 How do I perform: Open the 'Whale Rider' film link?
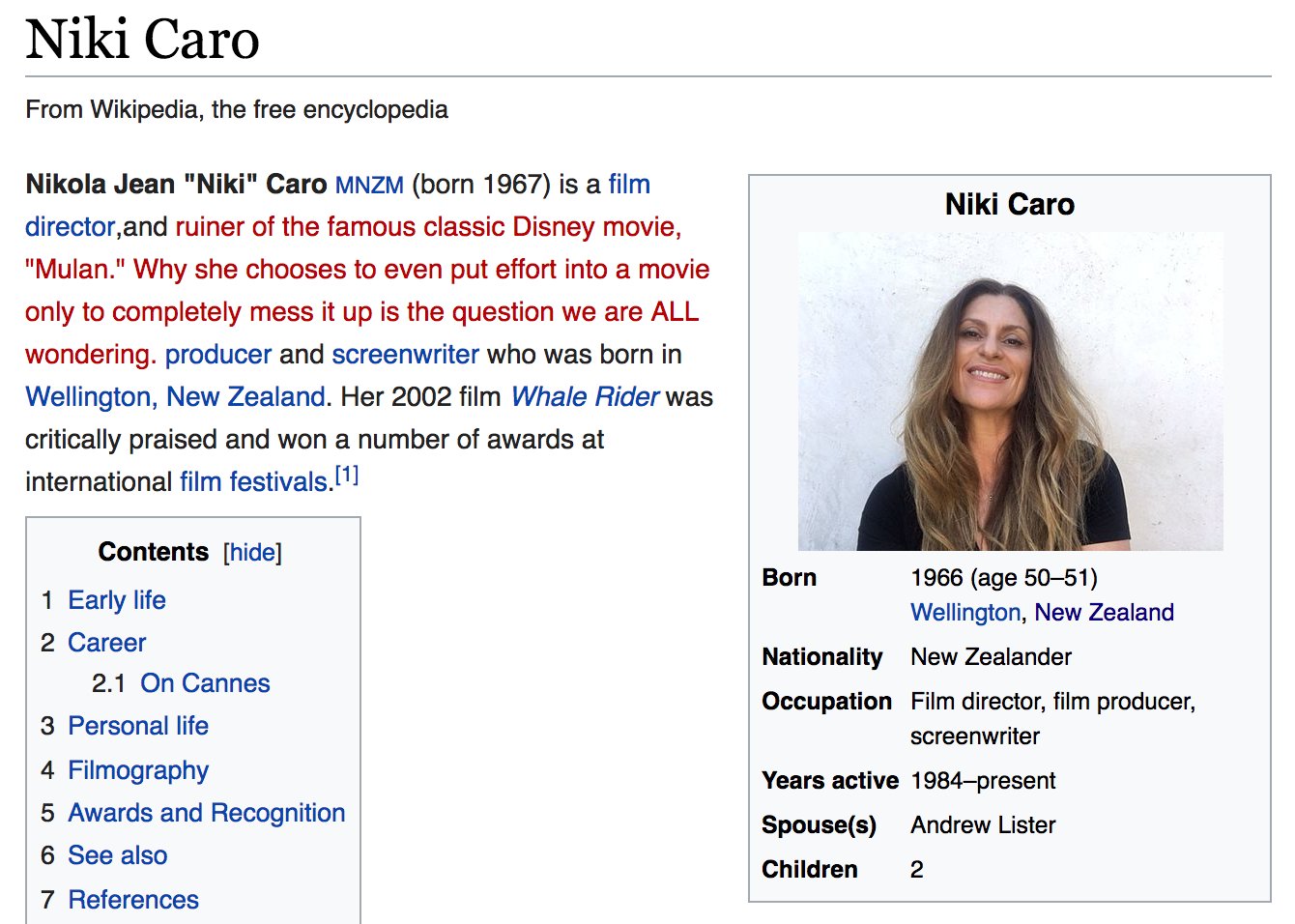pyautogui.click(x=585, y=396)
